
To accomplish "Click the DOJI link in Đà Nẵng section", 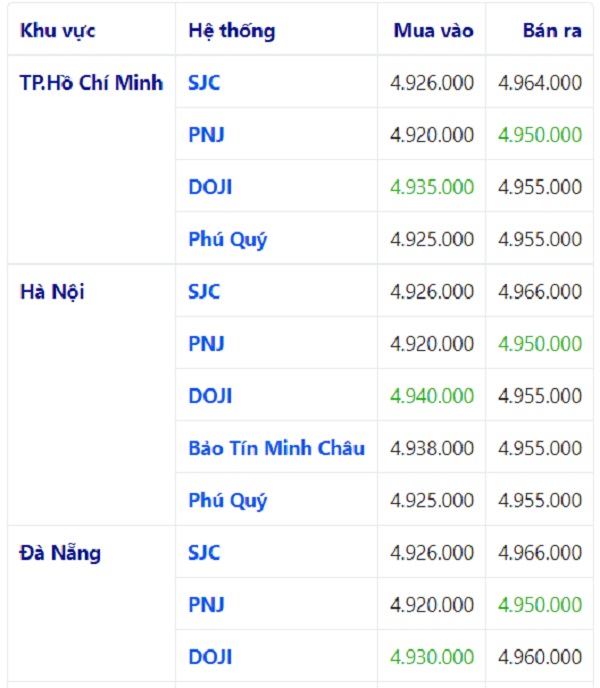I will tap(210, 657).
